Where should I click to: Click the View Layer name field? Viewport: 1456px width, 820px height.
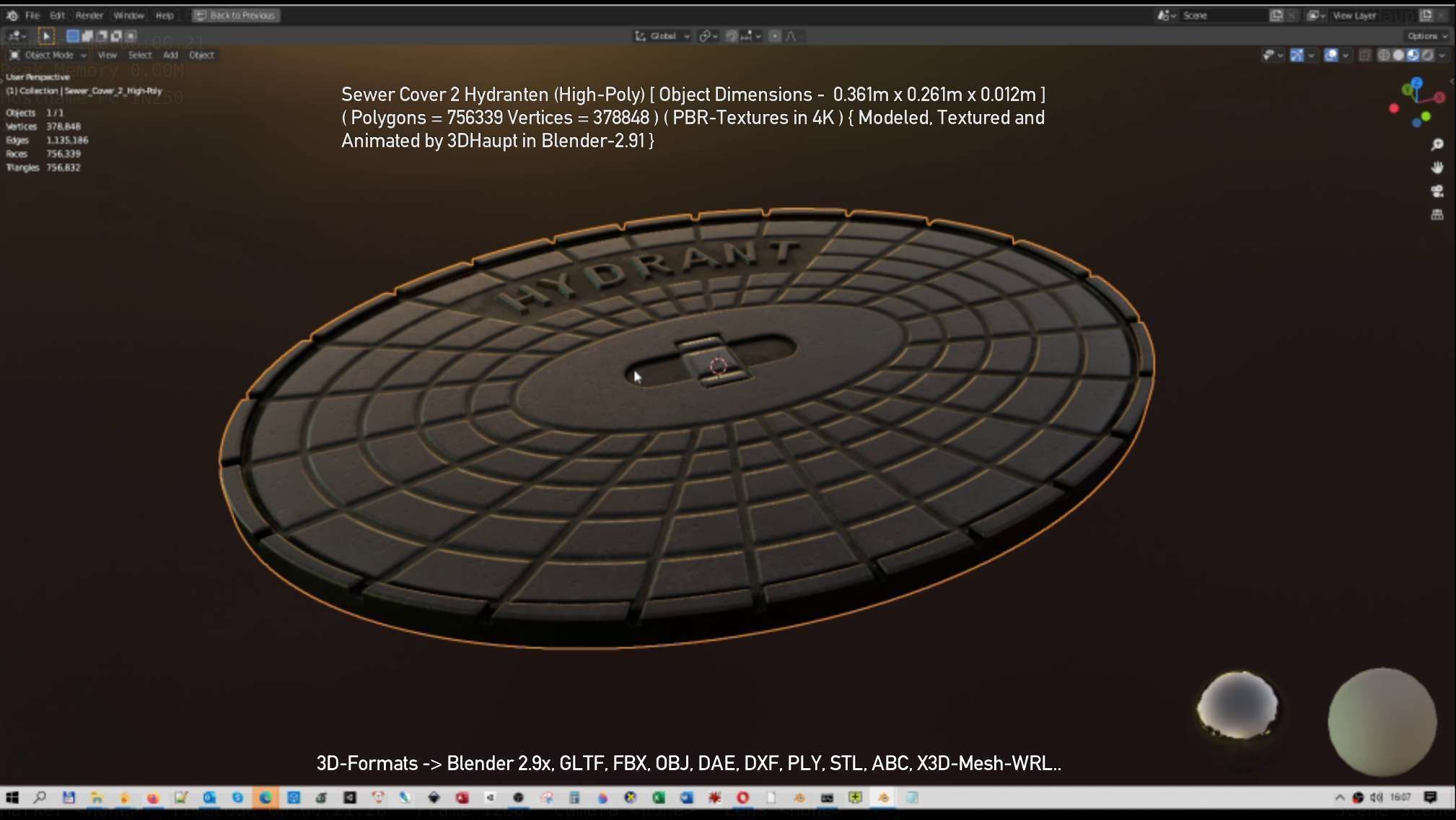pyautogui.click(x=1373, y=15)
